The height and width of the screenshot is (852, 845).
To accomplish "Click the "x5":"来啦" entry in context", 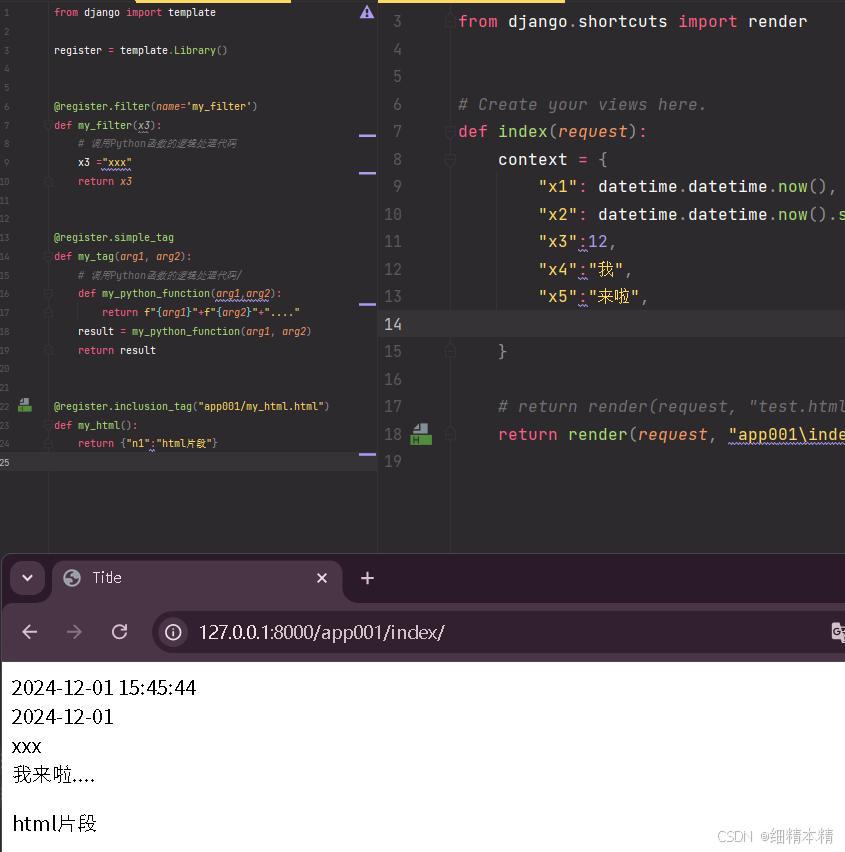I will coord(592,297).
